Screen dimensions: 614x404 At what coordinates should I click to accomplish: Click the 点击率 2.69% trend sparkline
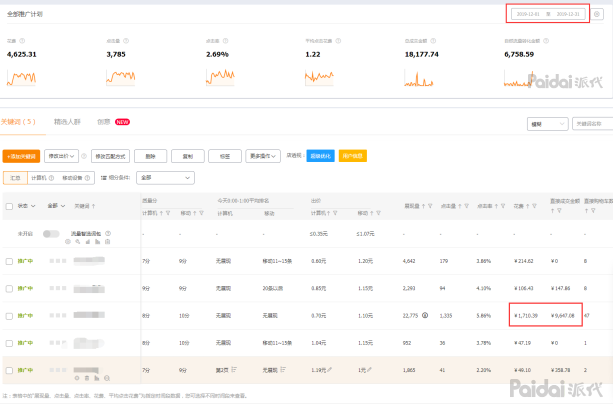220,78
